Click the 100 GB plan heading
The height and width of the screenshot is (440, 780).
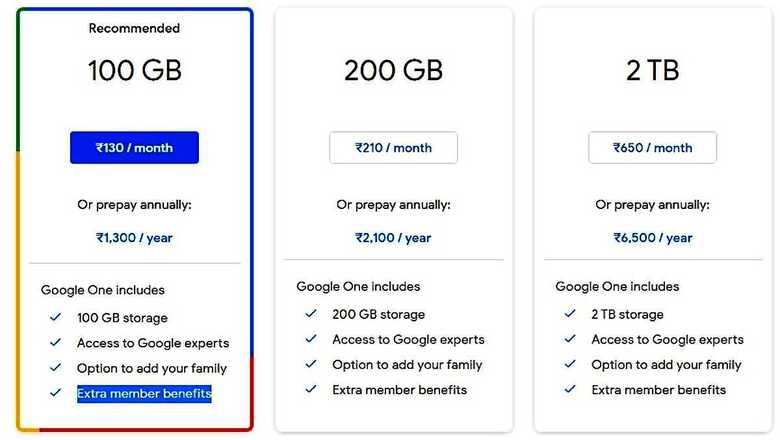point(134,71)
